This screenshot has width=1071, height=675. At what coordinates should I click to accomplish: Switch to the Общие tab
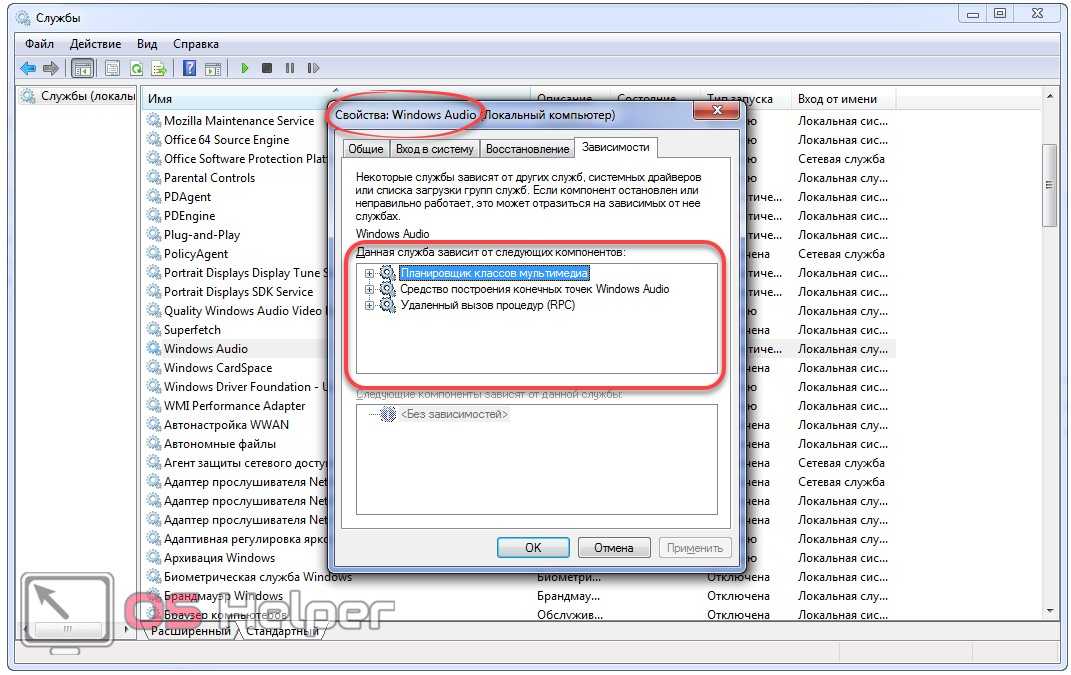click(x=365, y=149)
